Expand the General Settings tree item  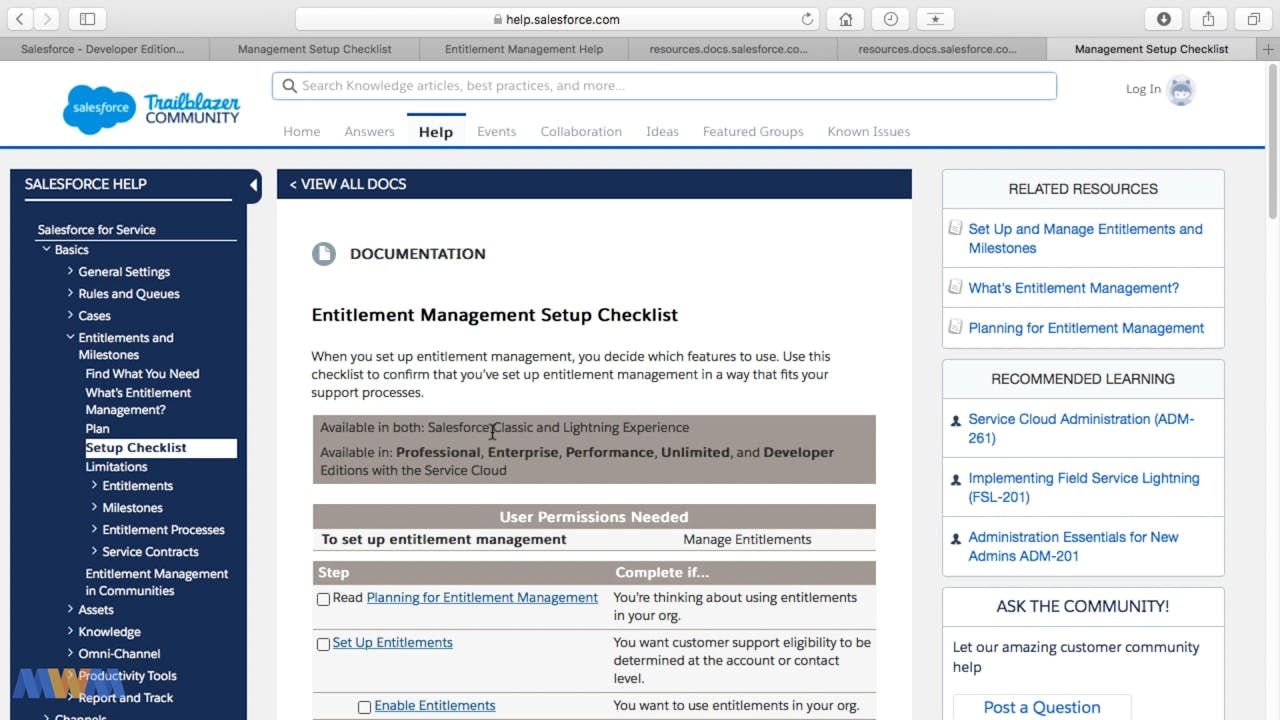point(70,271)
